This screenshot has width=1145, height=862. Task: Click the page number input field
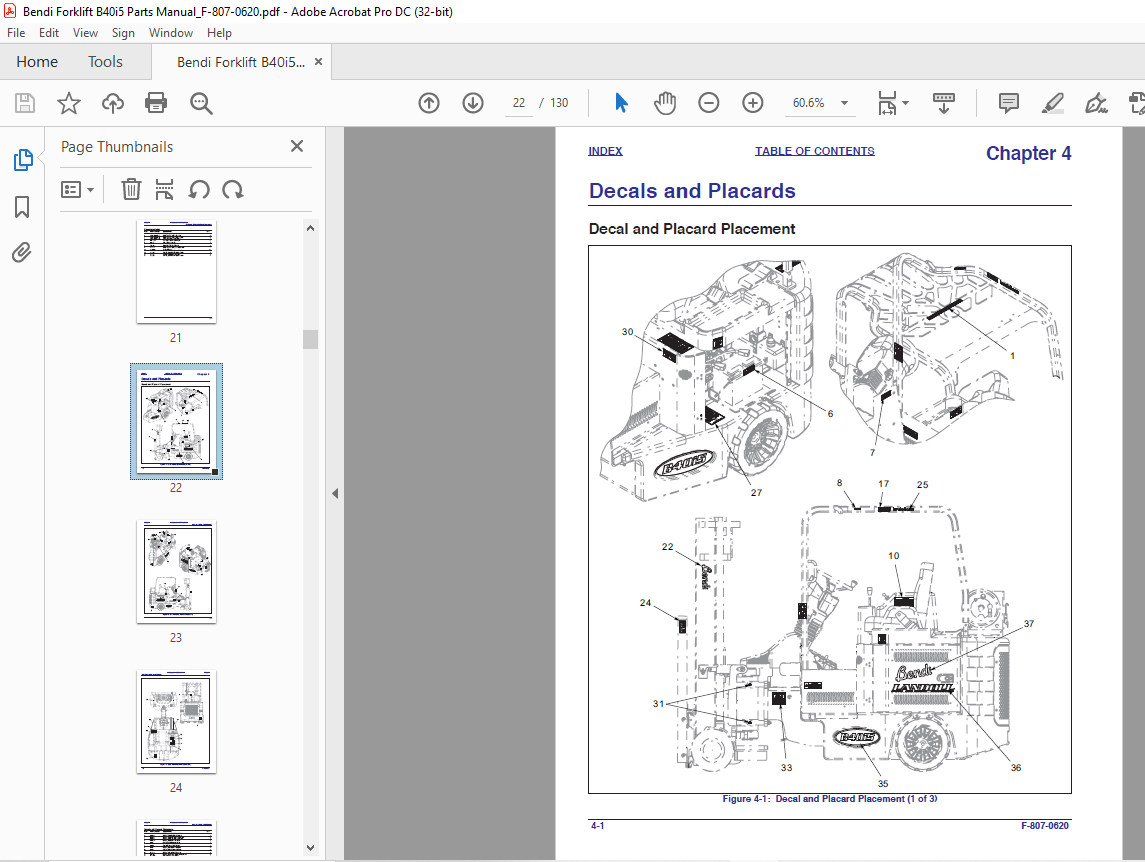(x=518, y=103)
